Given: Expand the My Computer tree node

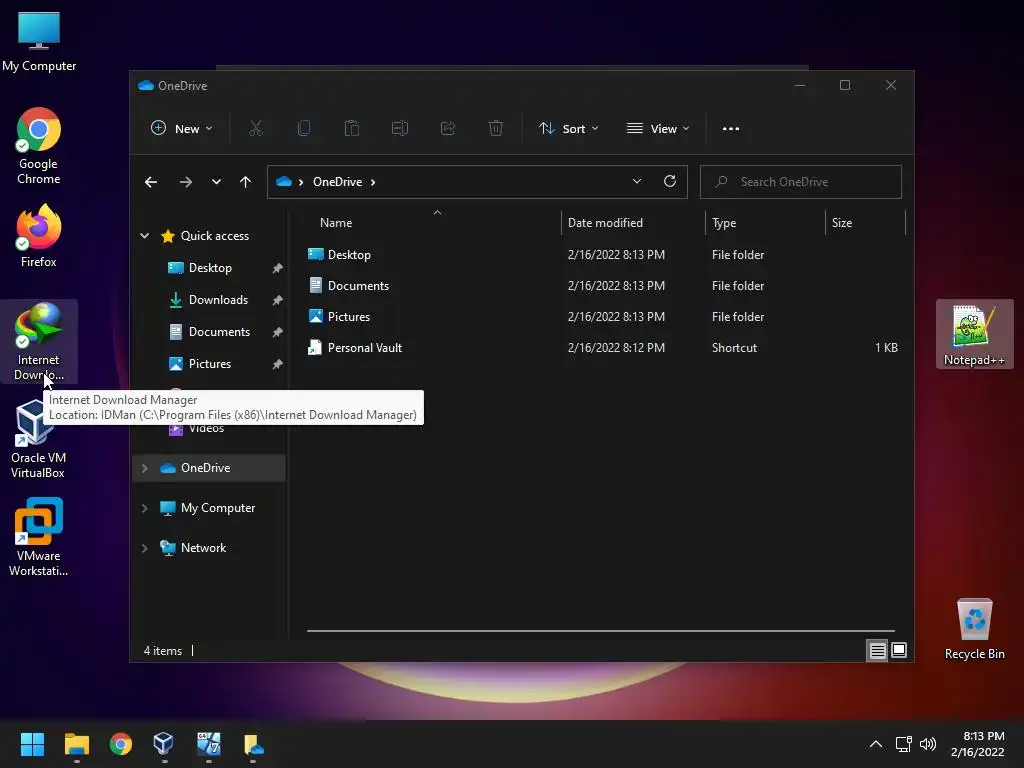Looking at the screenshot, I should 144,508.
